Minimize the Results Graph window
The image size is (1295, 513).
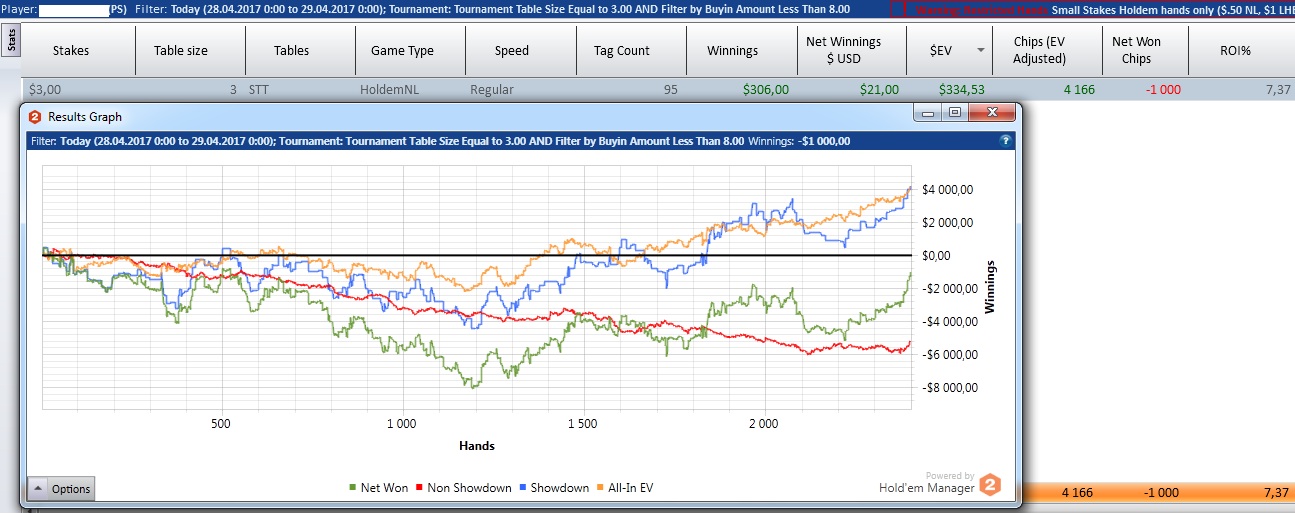pyautogui.click(x=930, y=114)
